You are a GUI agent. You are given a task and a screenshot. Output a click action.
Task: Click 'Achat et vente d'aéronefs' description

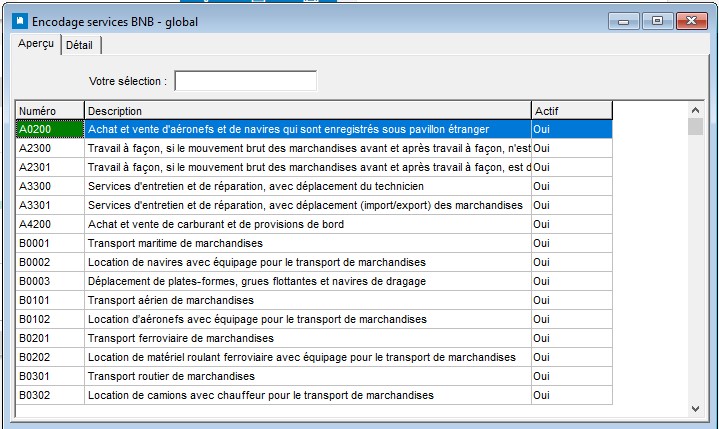click(x=288, y=129)
